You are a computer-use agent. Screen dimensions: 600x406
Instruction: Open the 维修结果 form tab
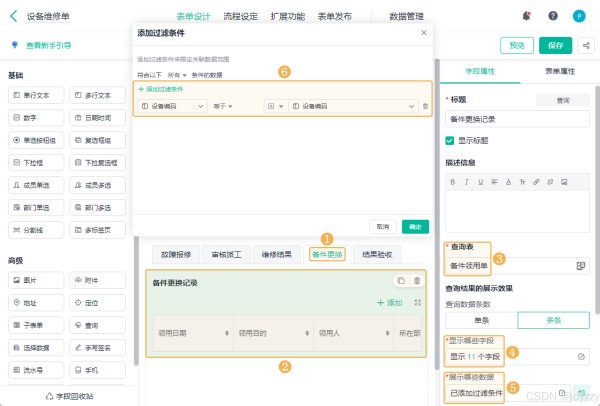tap(277, 254)
